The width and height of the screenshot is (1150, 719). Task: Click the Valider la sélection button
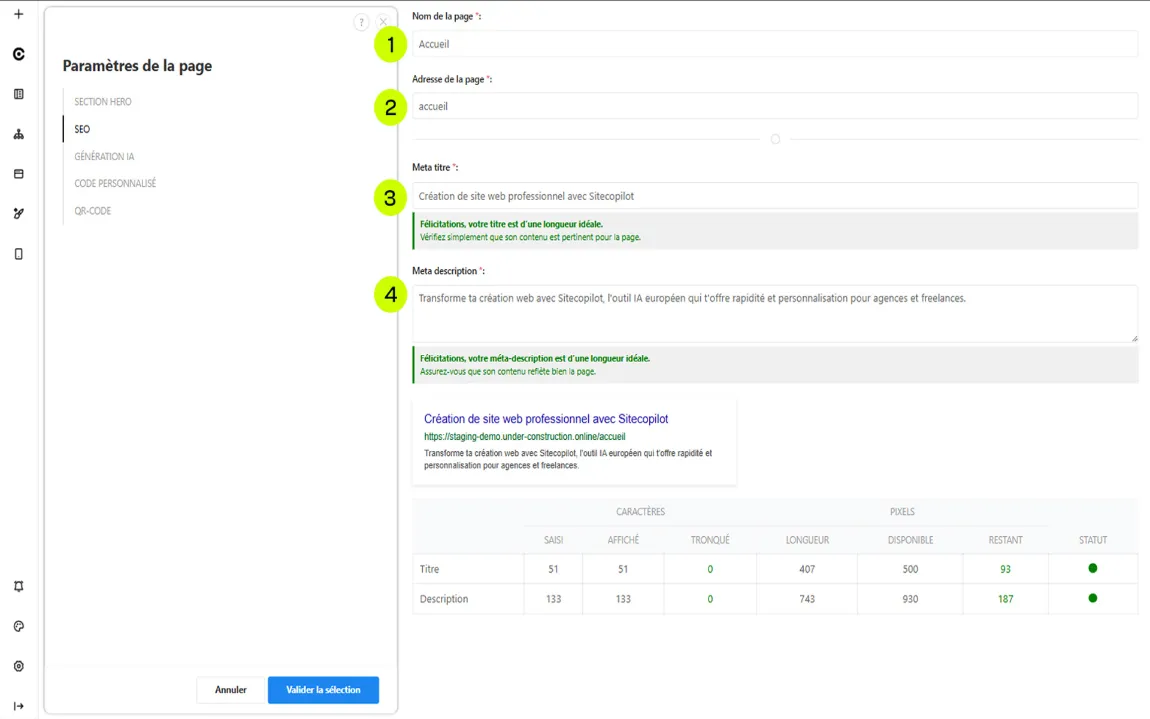[323, 690]
